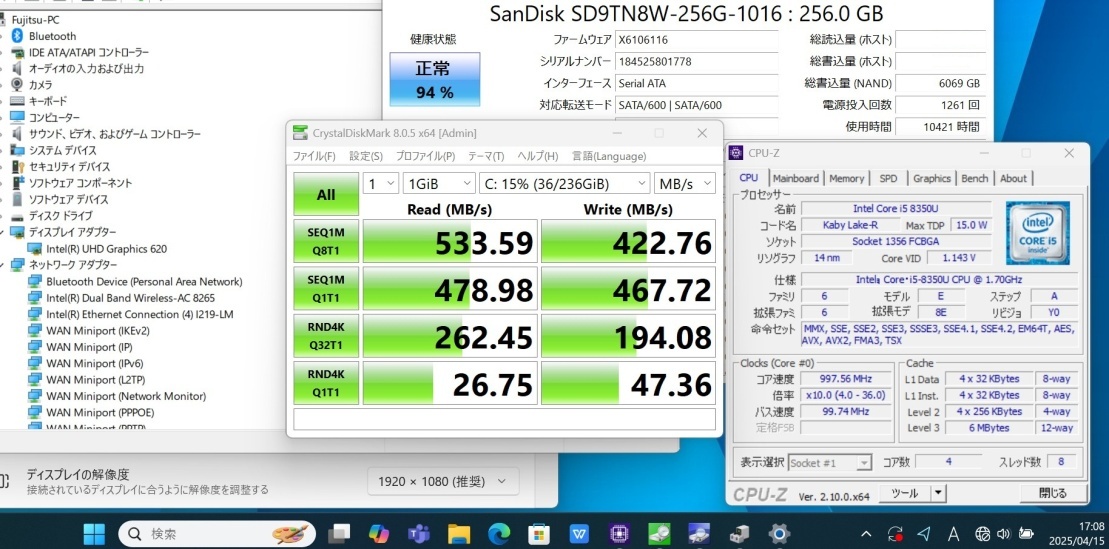
Task: Click the ツール button in CPU-Z
Action: click(905, 493)
